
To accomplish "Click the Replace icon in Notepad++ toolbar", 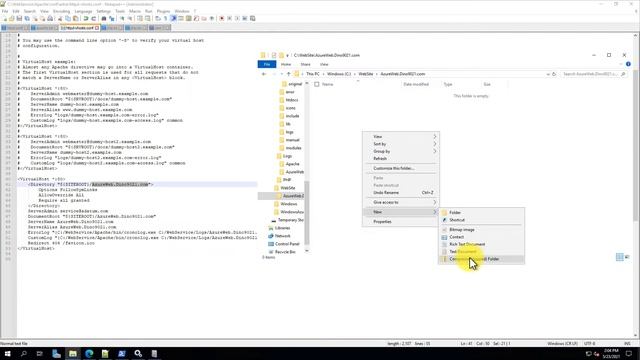I will point(111,18).
